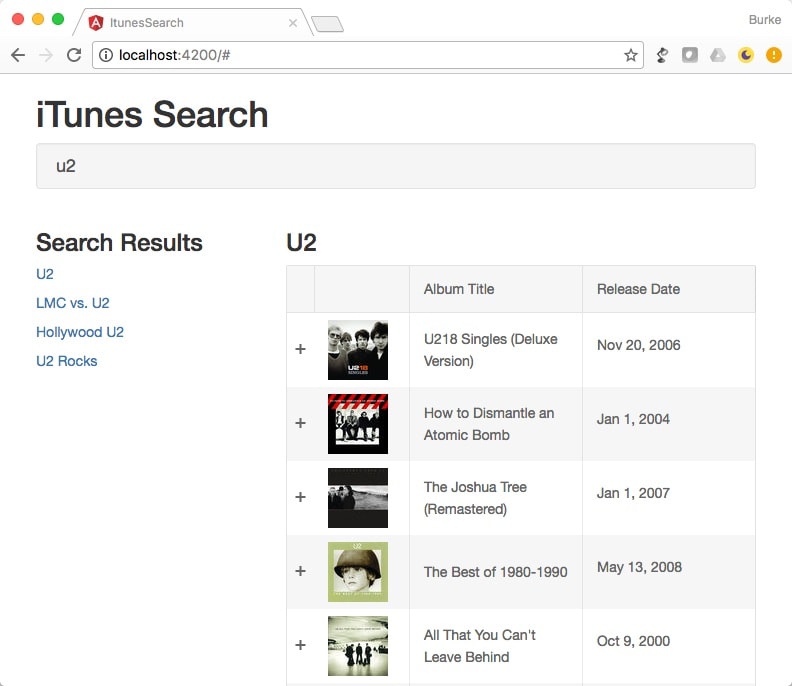Click the site info icon in address bar

pyautogui.click(x=106, y=55)
